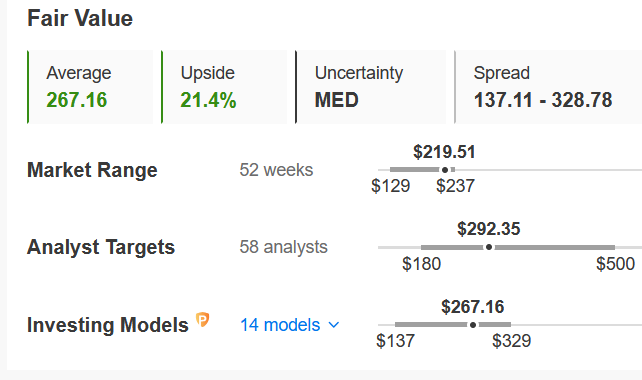This screenshot has height=380, width=642.
Task: Click the 58 analysts text
Action: [x=283, y=247]
